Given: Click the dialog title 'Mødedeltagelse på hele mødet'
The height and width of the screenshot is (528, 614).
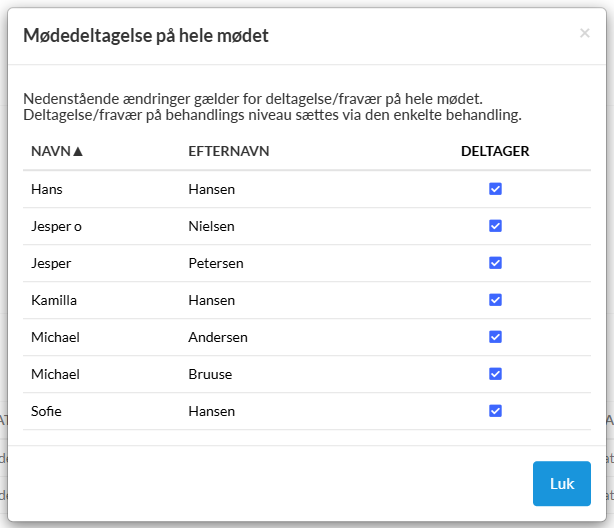Looking at the screenshot, I should pyautogui.click(x=145, y=36).
